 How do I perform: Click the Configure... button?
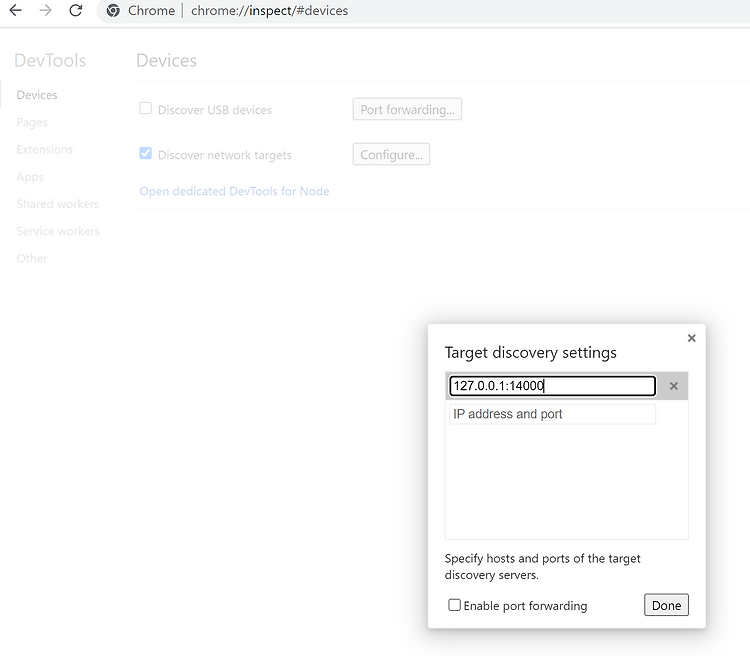[x=391, y=155]
